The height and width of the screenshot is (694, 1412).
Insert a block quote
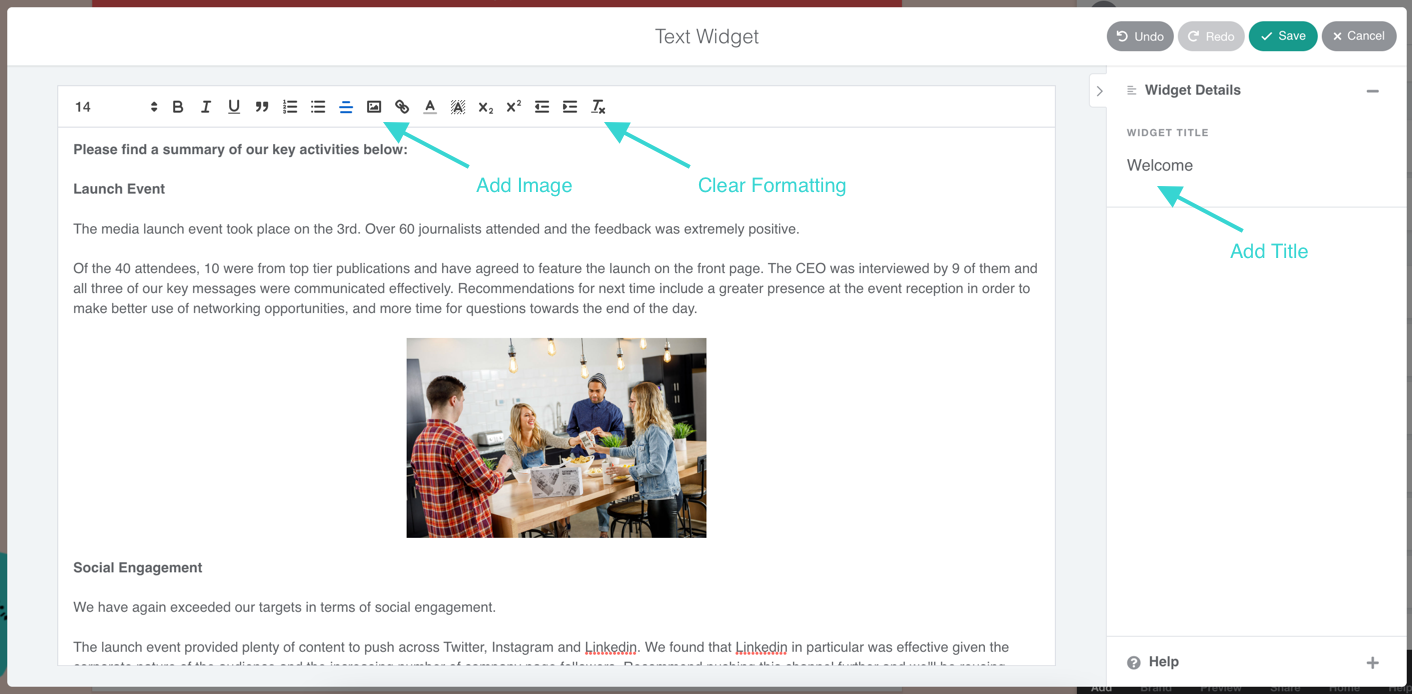click(262, 107)
